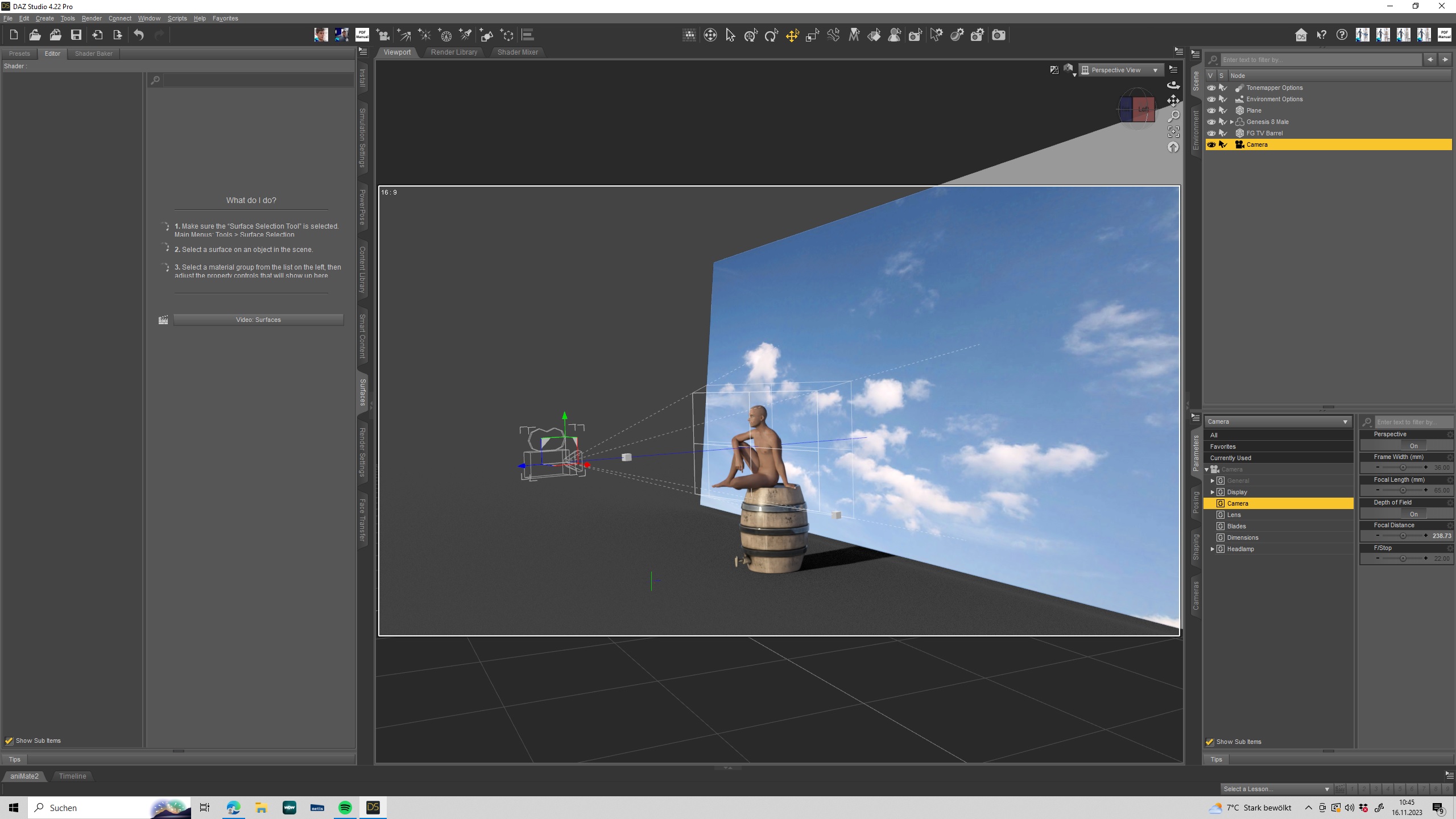1456x819 pixels.
Task: Open the Render menu
Action: point(92,18)
